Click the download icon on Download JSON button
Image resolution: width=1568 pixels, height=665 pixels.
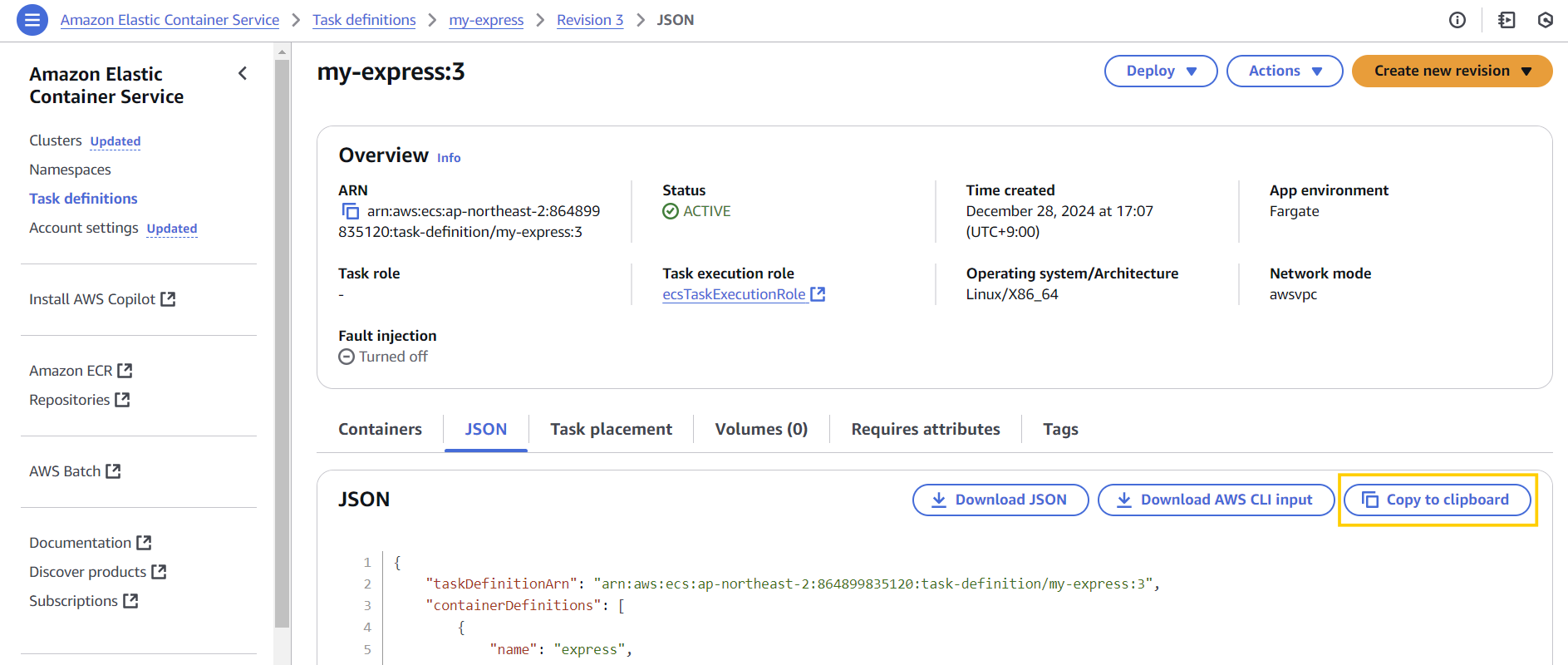939,500
